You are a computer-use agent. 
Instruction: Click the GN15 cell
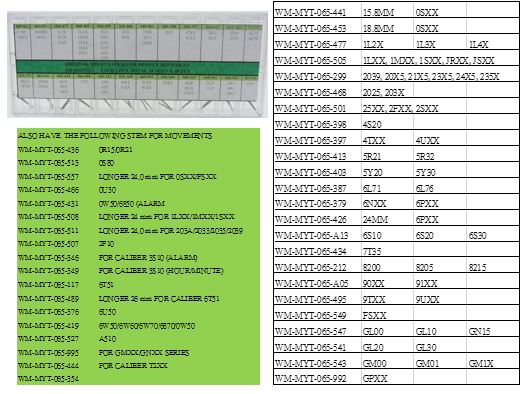[493, 329]
